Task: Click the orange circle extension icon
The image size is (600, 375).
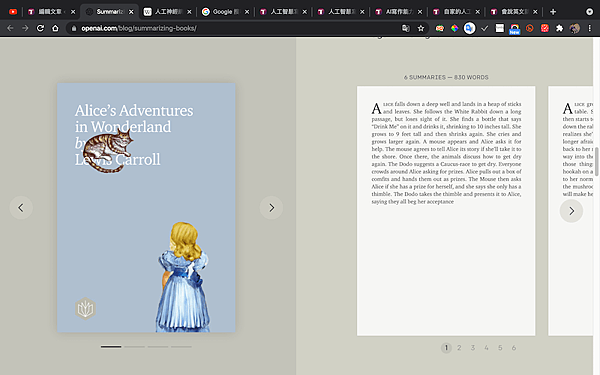Action: point(530,28)
